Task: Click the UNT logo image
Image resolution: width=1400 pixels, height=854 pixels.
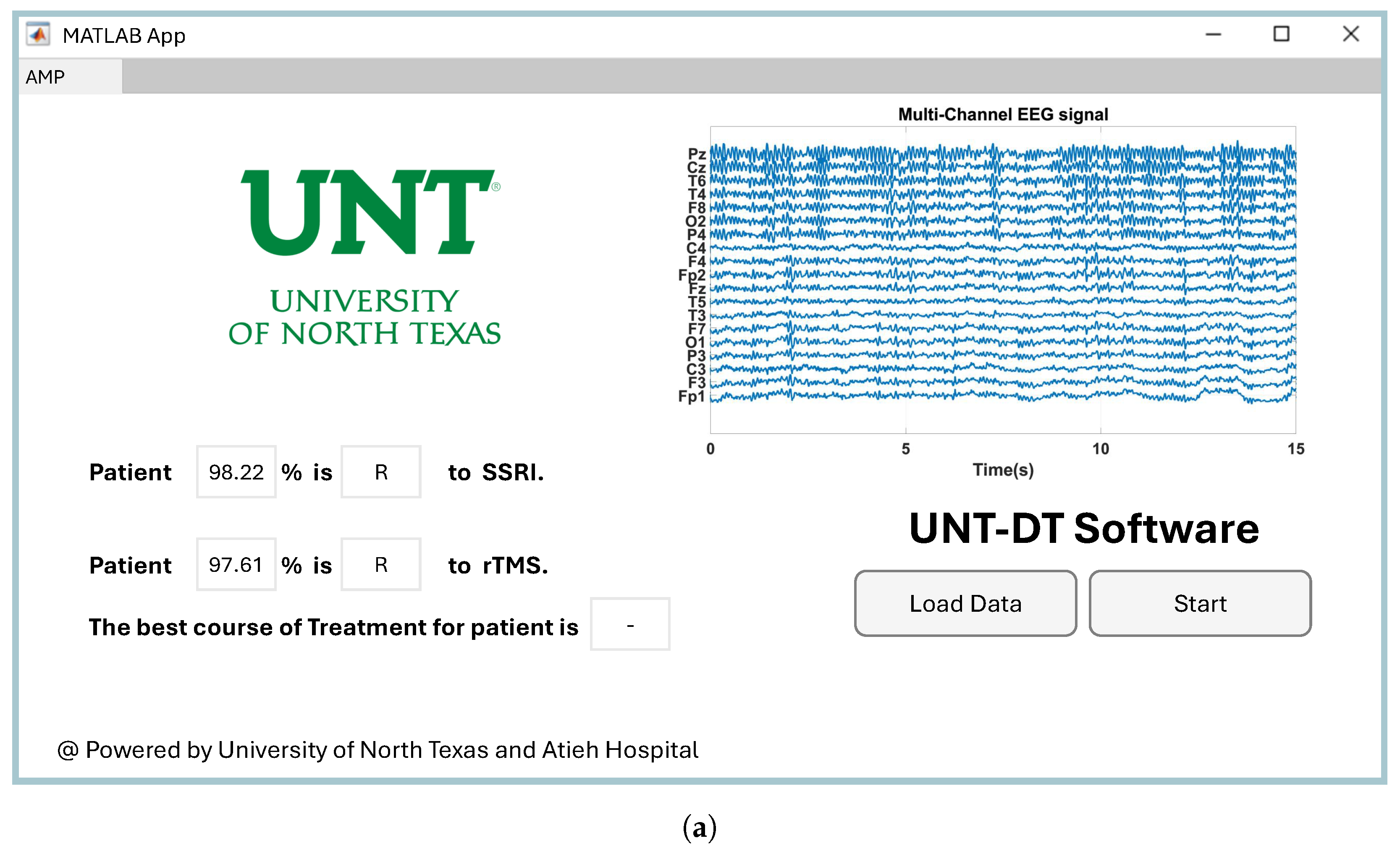Action: click(x=365, y=257)
